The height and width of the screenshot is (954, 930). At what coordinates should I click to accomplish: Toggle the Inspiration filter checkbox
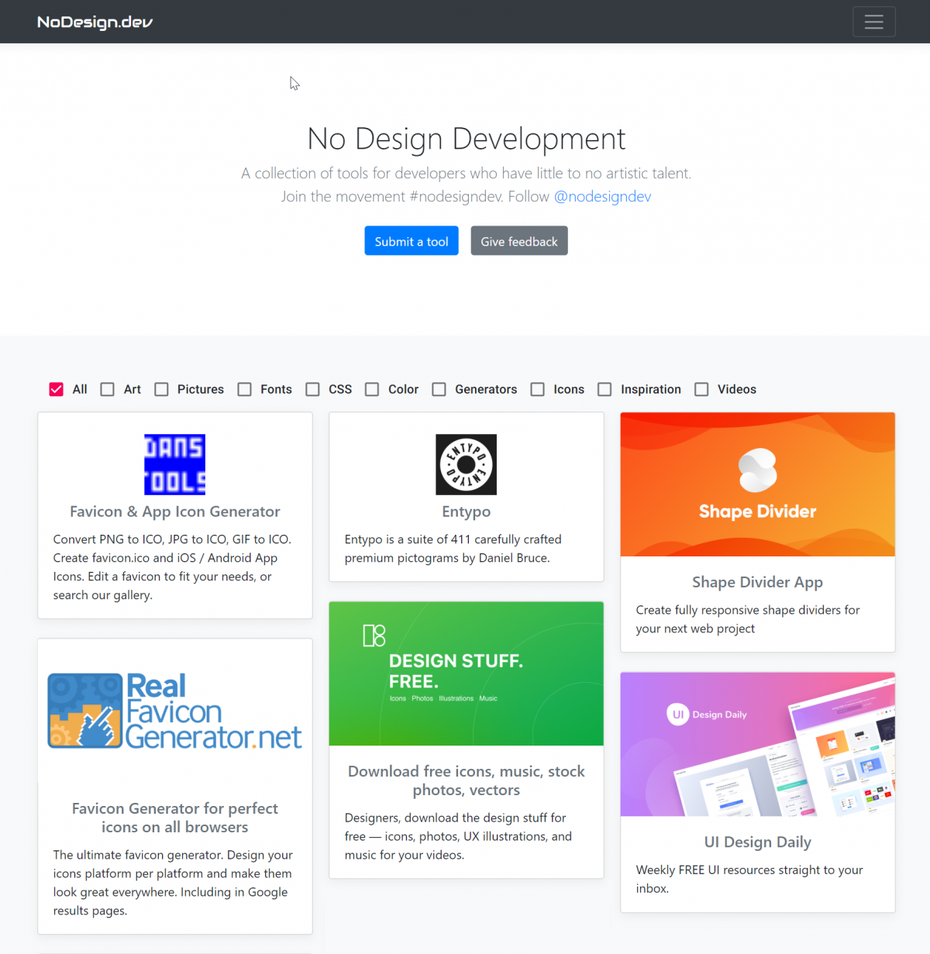[605, 389]
